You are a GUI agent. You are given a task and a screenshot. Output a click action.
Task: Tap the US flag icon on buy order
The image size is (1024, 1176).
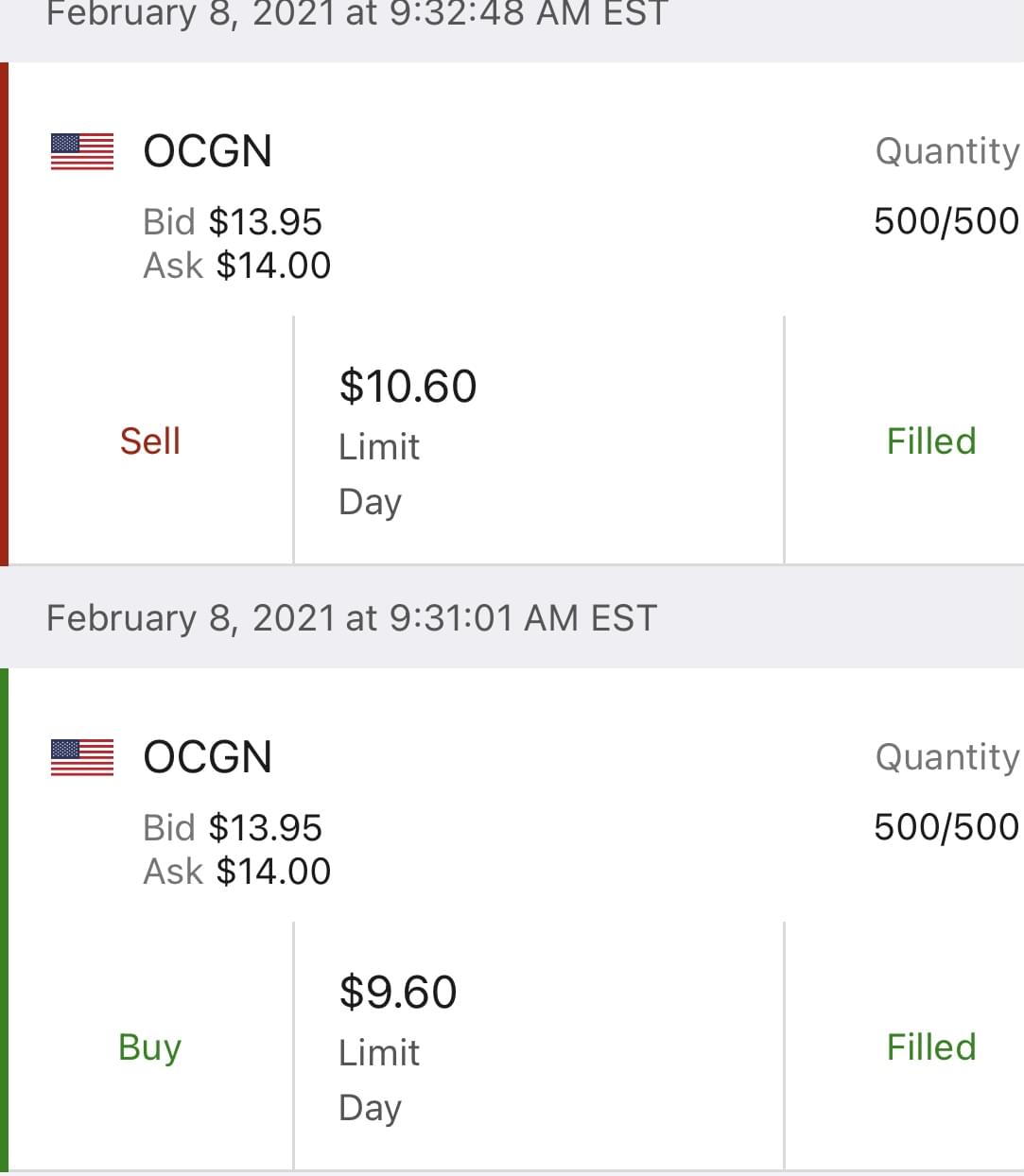click(81, 757)
